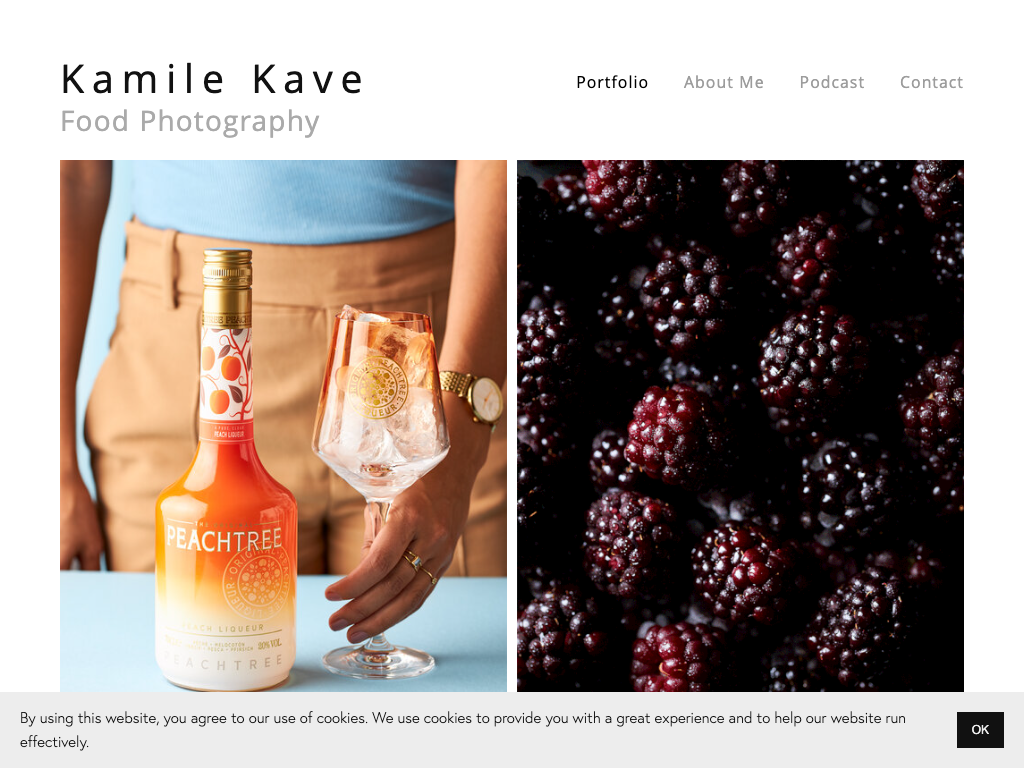The height and width of the screenshot is (768, 1024).
Task: Click the gold rings on the hand
Action: 419,567
